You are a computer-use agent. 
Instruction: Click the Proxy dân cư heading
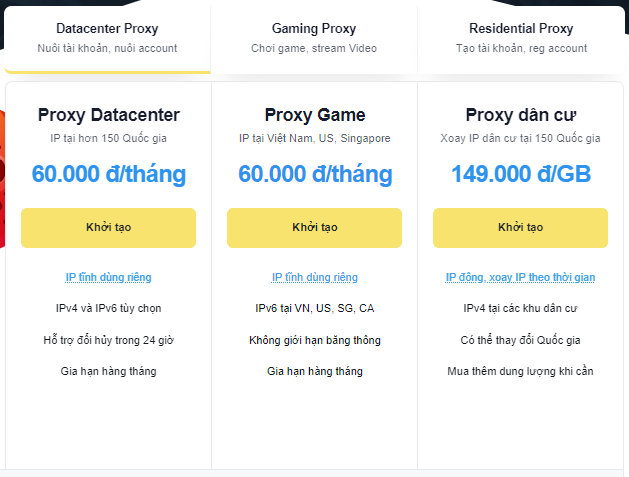pyautogui.click(x=520, y=115)
